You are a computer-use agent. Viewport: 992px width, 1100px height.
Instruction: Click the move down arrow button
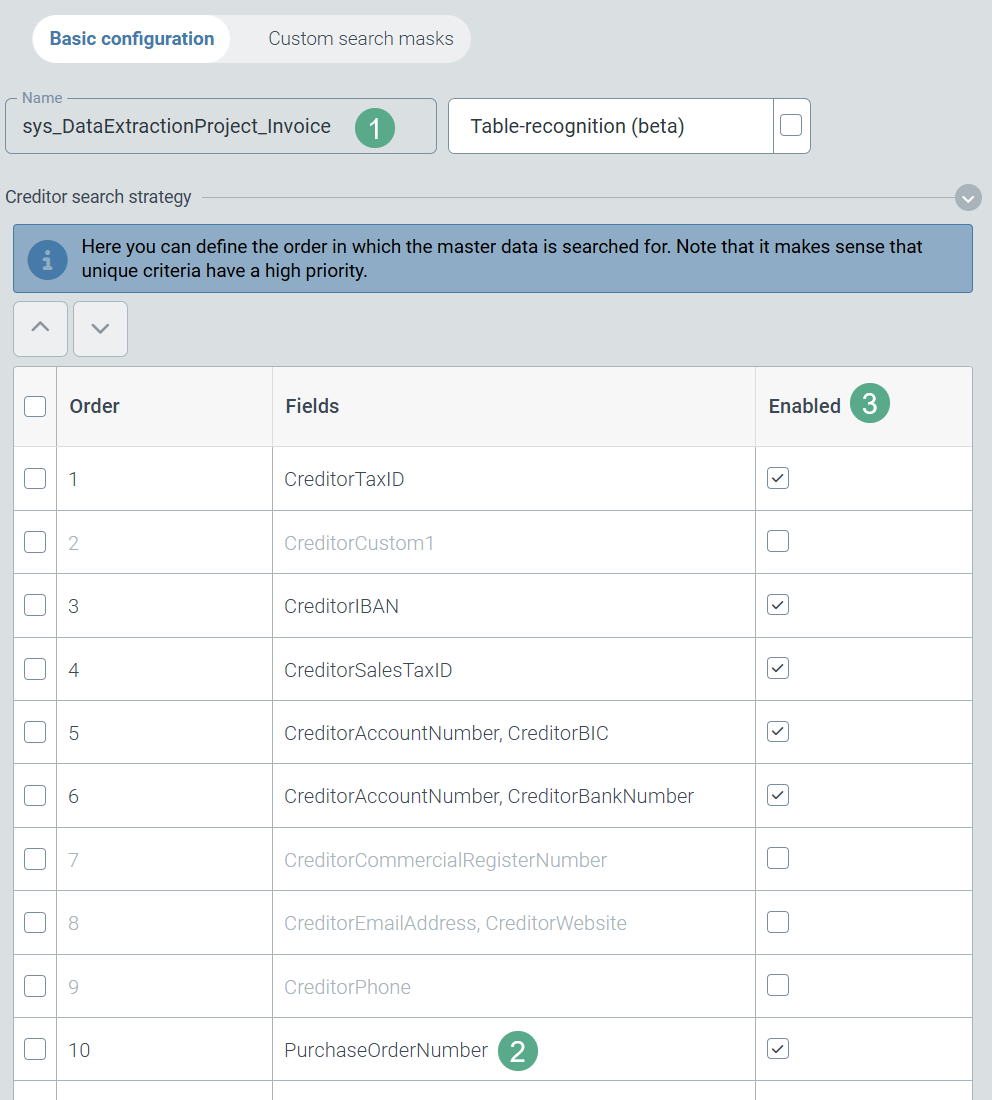pos(100,329)
